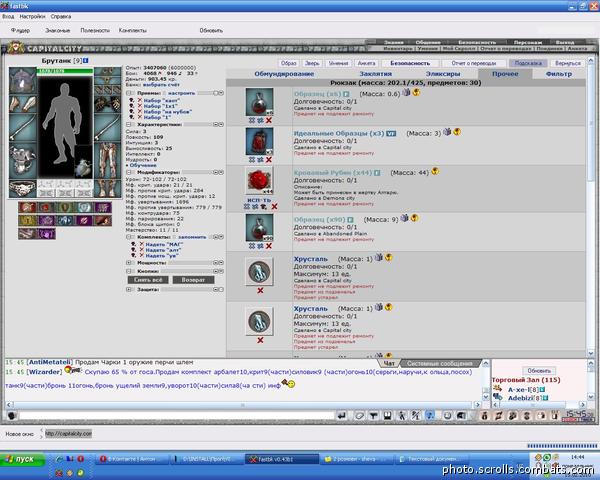This screenshot has height=480, width=600.
Task: Switch to the Обмундирование tab
Action: point(284,74)
